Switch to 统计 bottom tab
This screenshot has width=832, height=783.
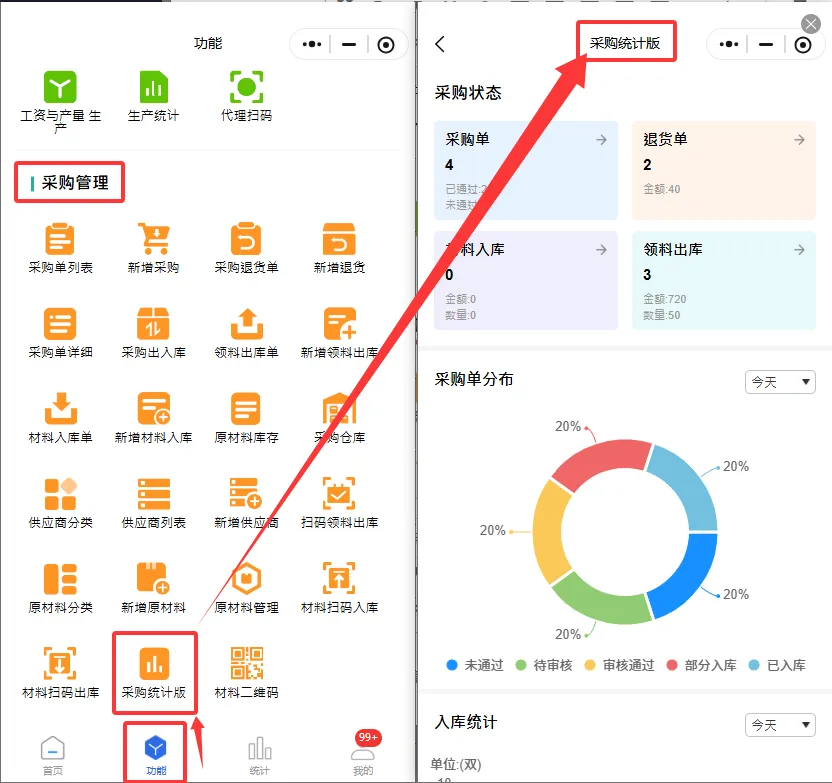click(259, 755)
